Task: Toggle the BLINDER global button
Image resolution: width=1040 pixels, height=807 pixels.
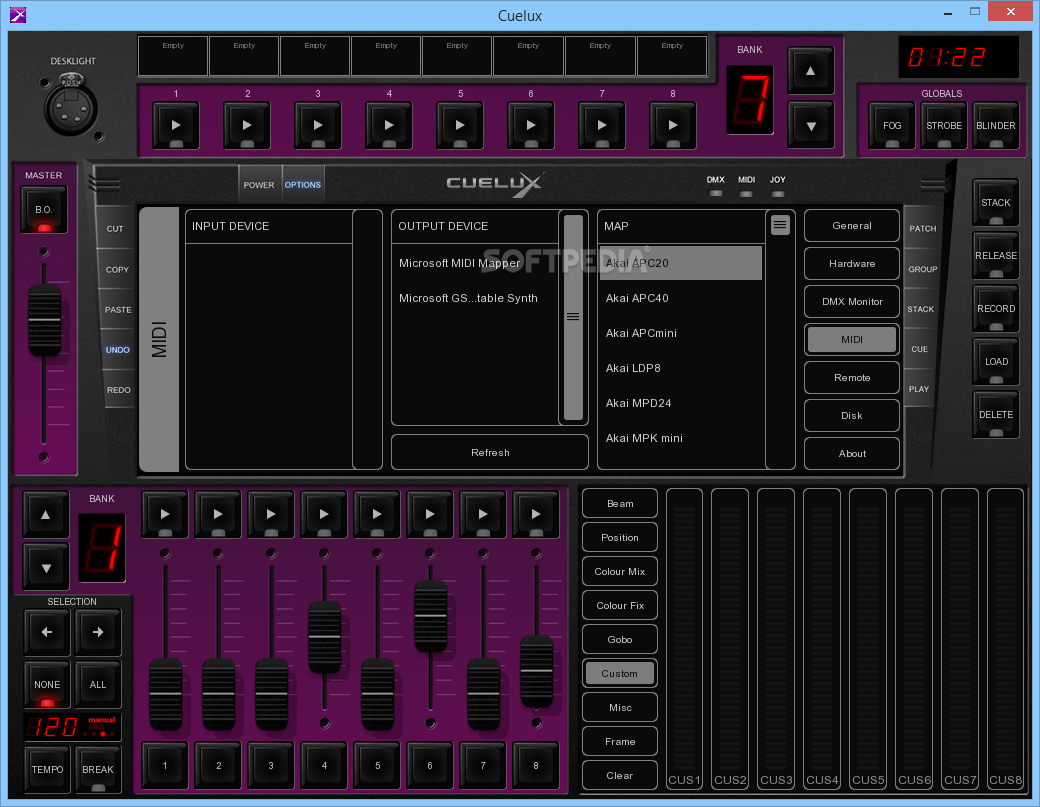Action: coord(996,126)
